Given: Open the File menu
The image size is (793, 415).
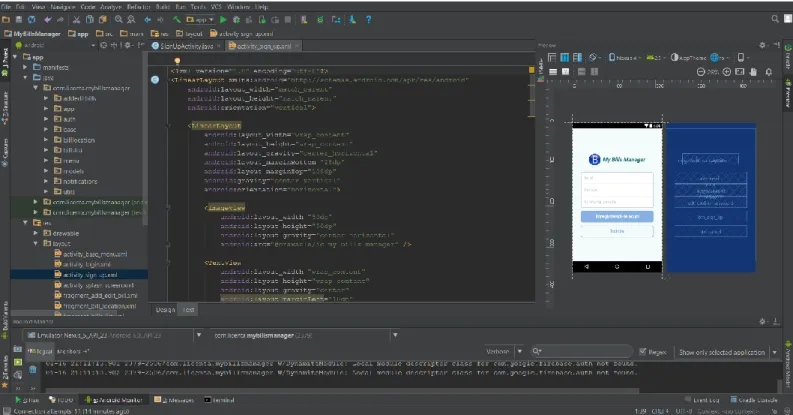Looking at the screenshot, I should 6,7.
